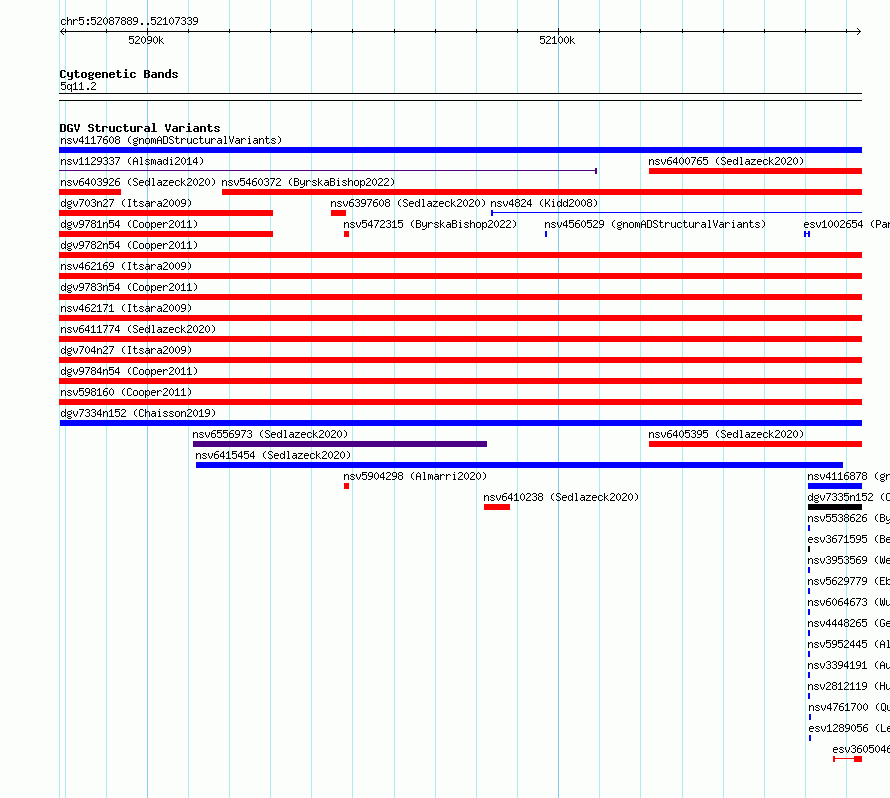Select nsv6411774 (Sedlazeck2020) label
890x798 pixels.
pyautogui.click(x=138, y=329)
